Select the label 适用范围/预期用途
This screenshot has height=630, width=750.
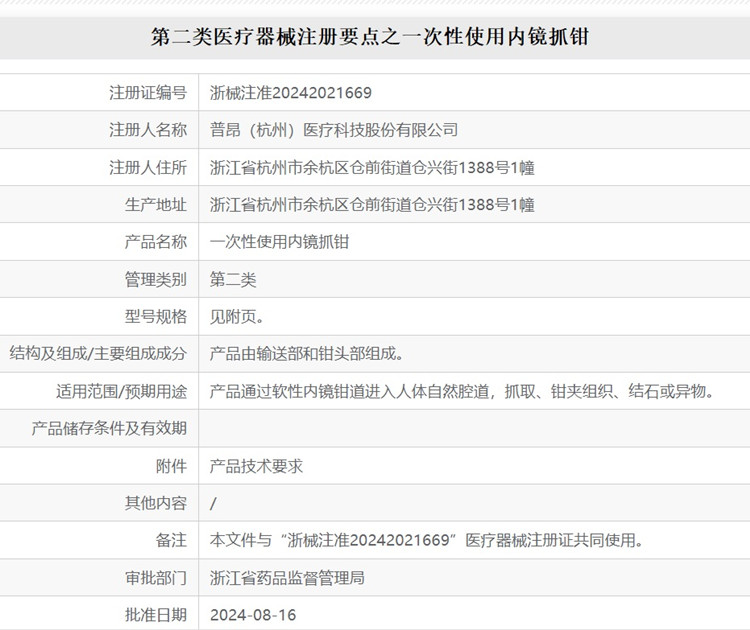(121, 392)
